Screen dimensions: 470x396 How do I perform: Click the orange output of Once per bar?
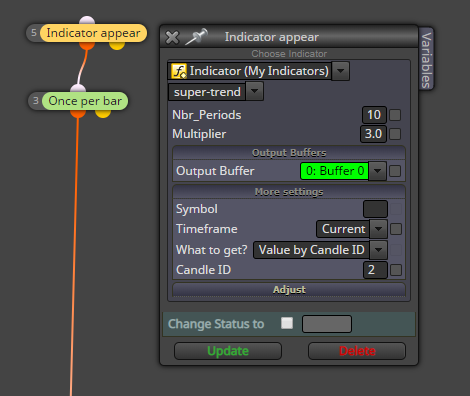click(x=78, y=113)
